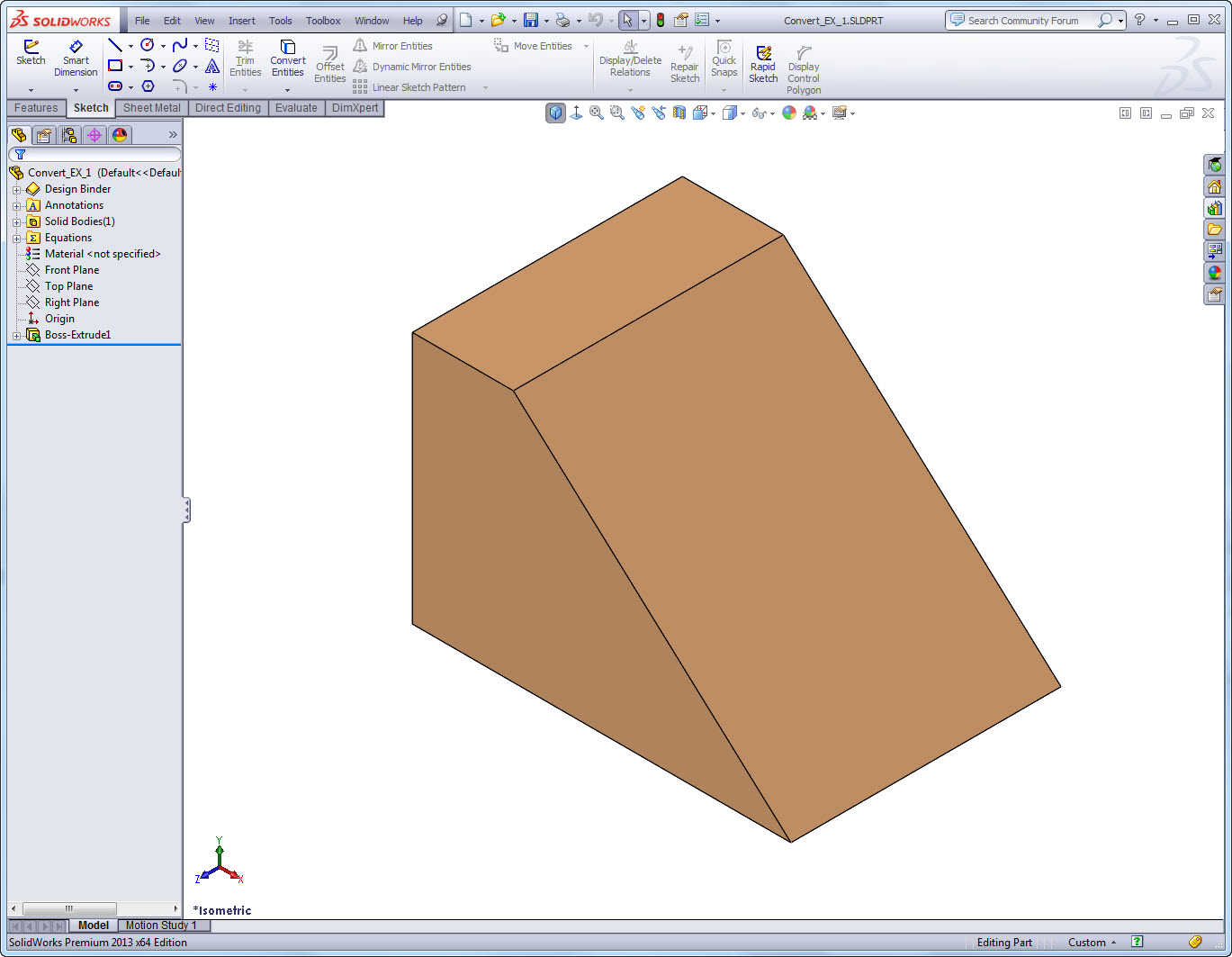Expand the Solid Bodies(1) folder
Screen dimensions: 1232x957
[16, 222]
